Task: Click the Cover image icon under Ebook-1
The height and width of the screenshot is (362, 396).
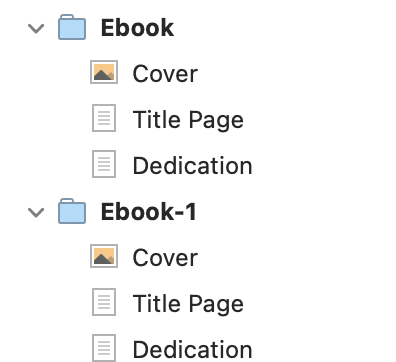Action: tap(104, 256)
